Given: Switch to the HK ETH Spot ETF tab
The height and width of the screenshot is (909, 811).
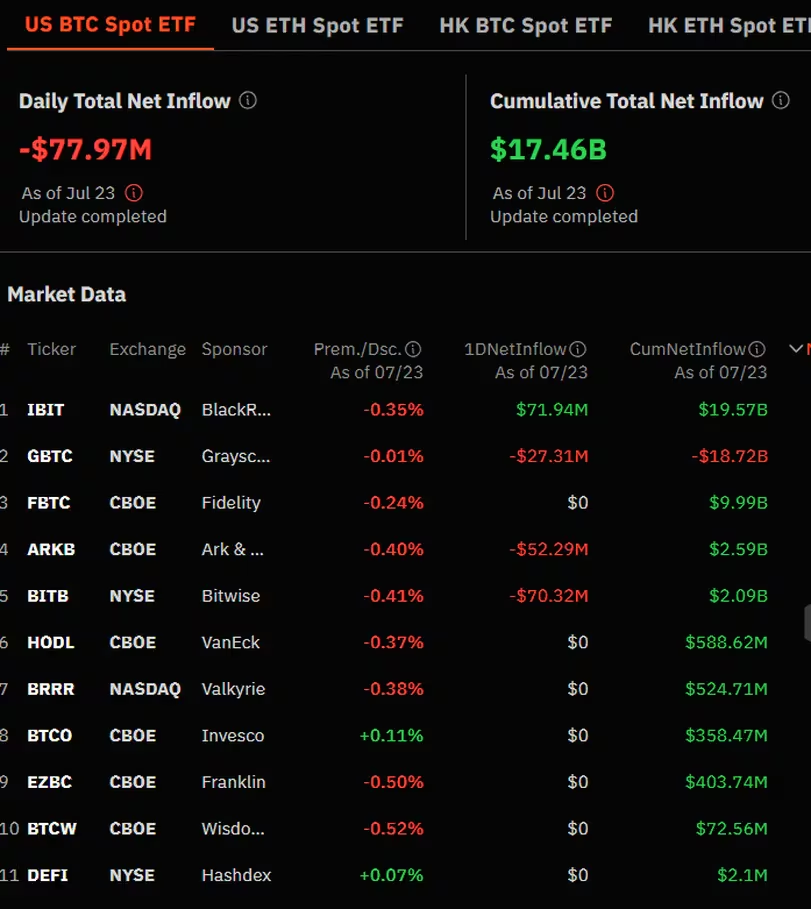Looking at the screenshot, I should click(x=729, y=26).
